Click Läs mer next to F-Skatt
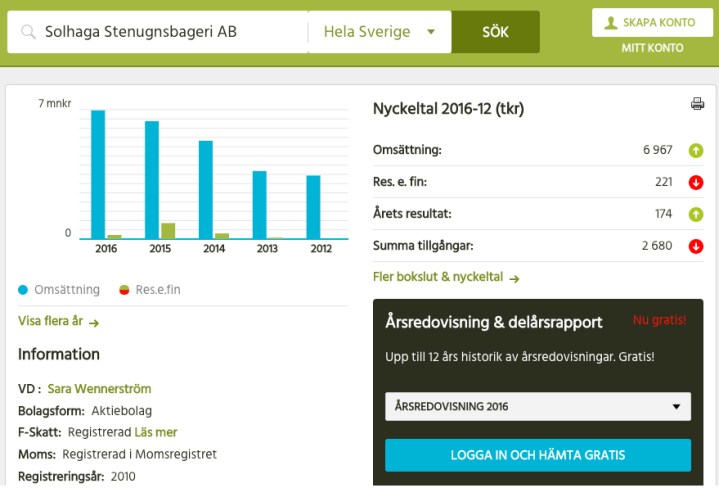 (x=156, y=432)
